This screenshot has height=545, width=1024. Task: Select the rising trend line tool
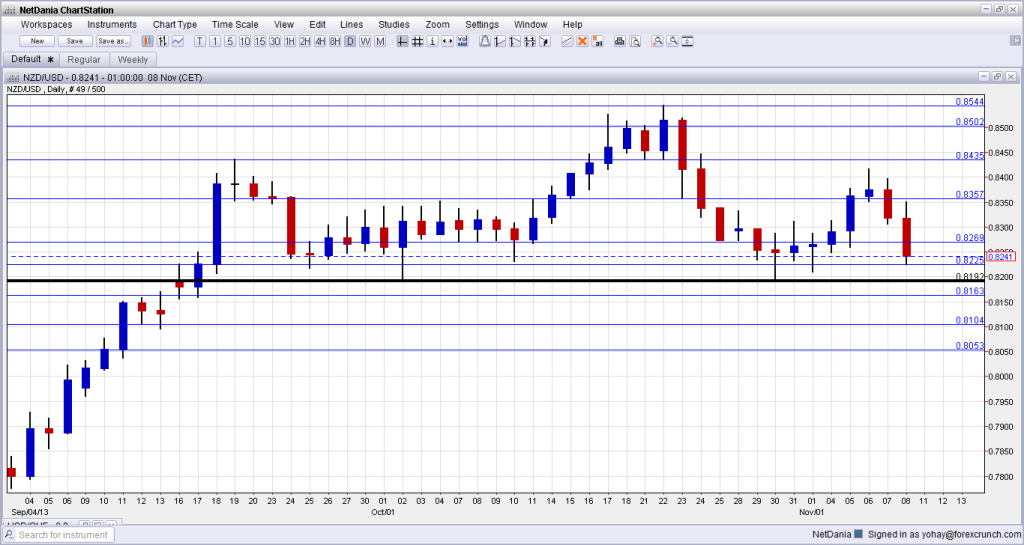tap(500, 41)
